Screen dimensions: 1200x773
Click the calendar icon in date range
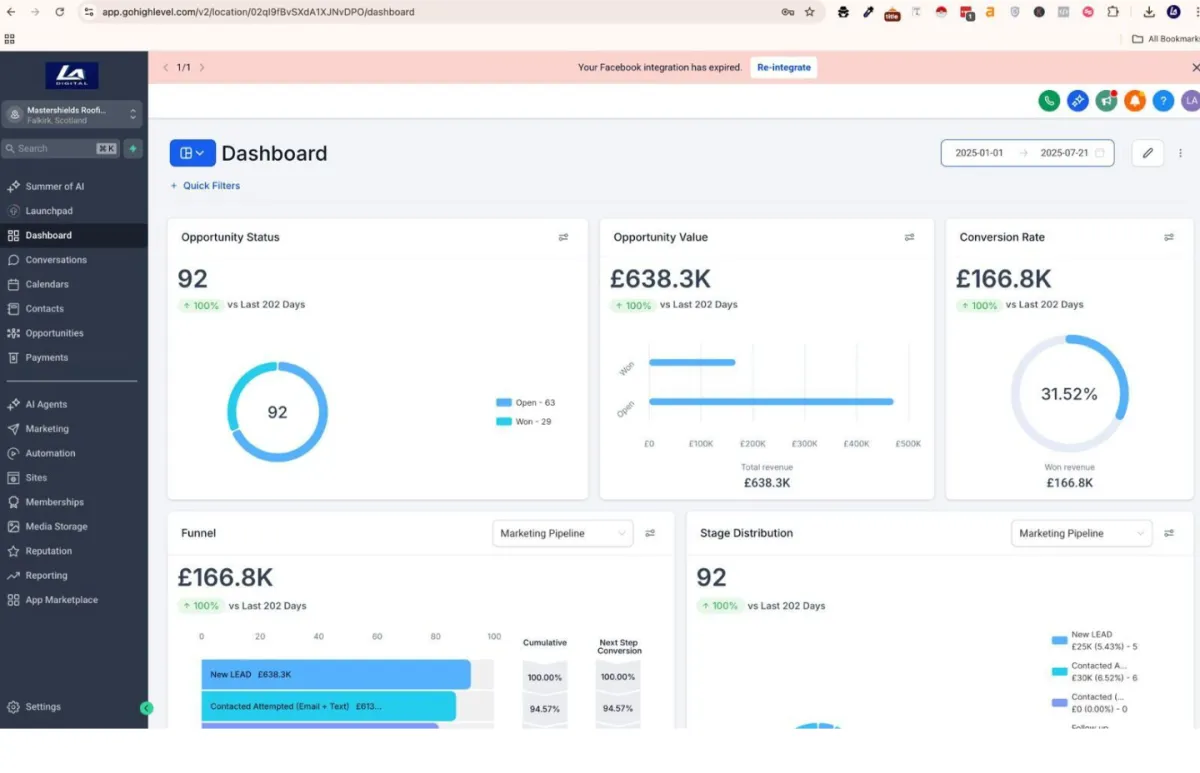tap(1100, 153)
